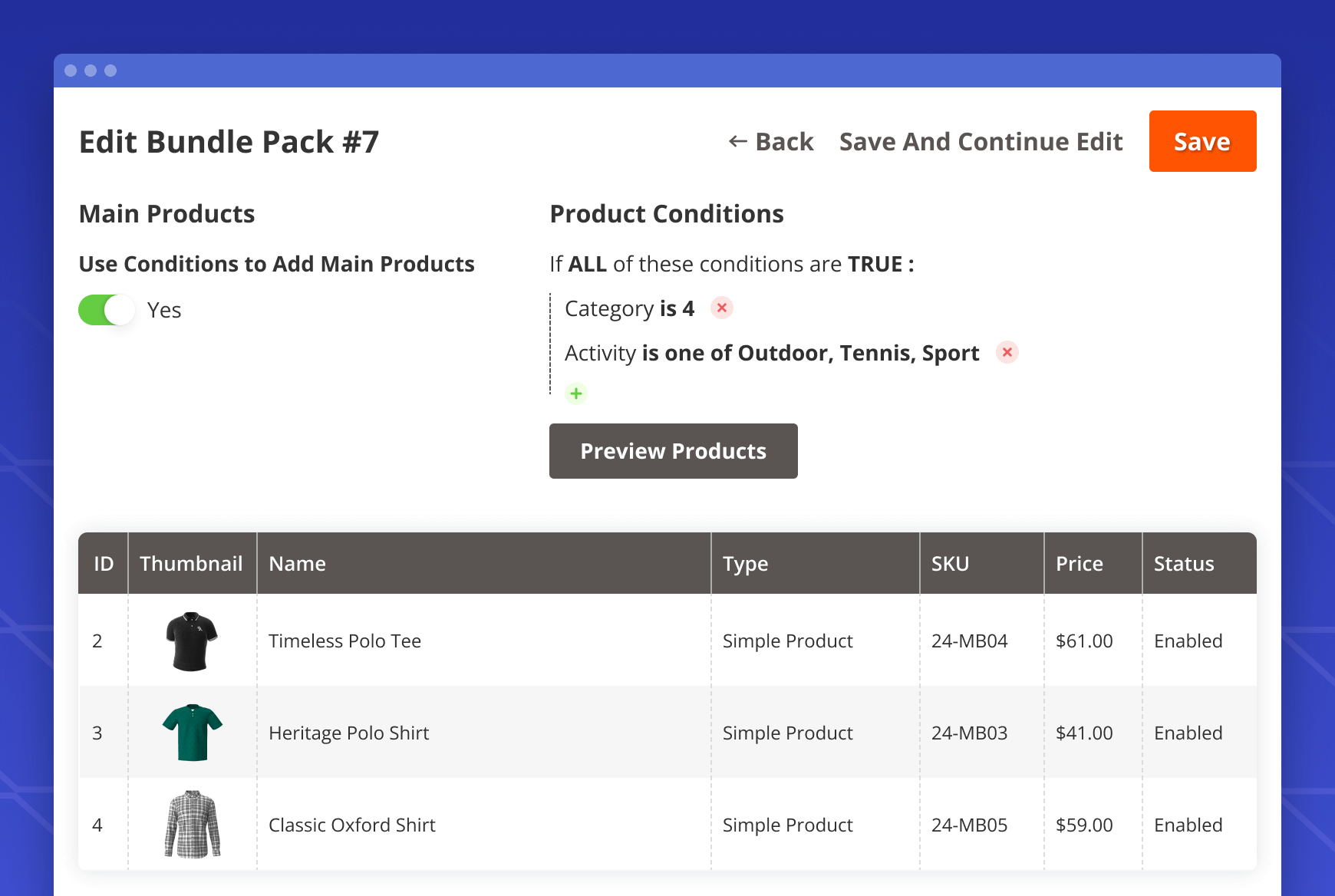The width and height of the screenshot is (1335, 896).
Task: Toggle Enabled status for Timeless Polo Tee
Action: click(1188, 640)
